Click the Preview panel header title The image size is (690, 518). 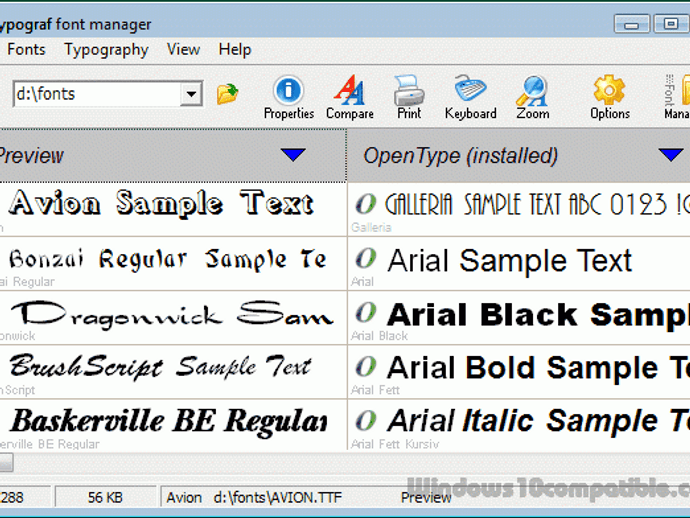(x=31, y=155)
